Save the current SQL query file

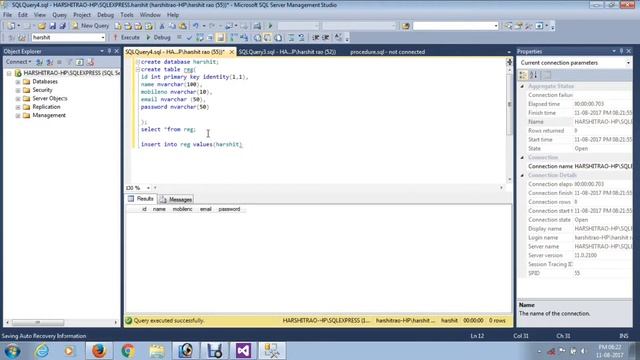52,26
